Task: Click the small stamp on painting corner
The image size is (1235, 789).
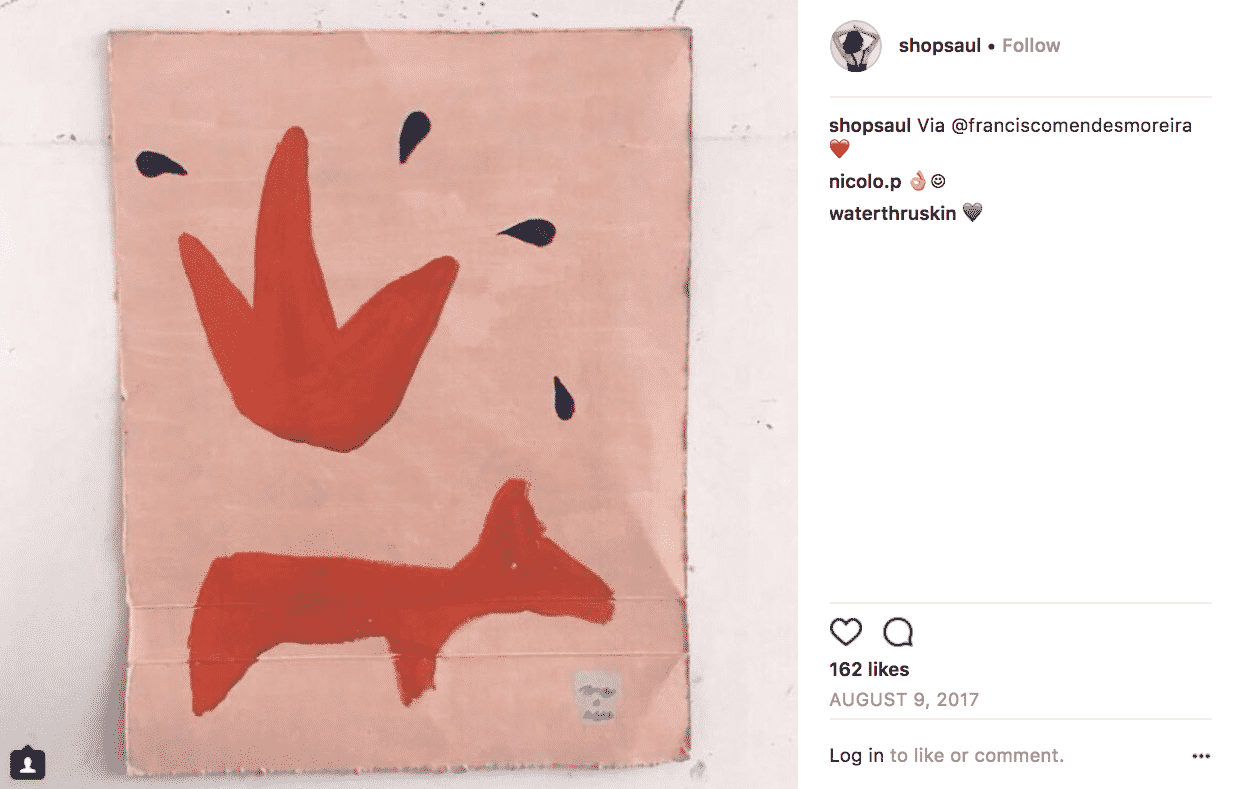Action: 598,696
